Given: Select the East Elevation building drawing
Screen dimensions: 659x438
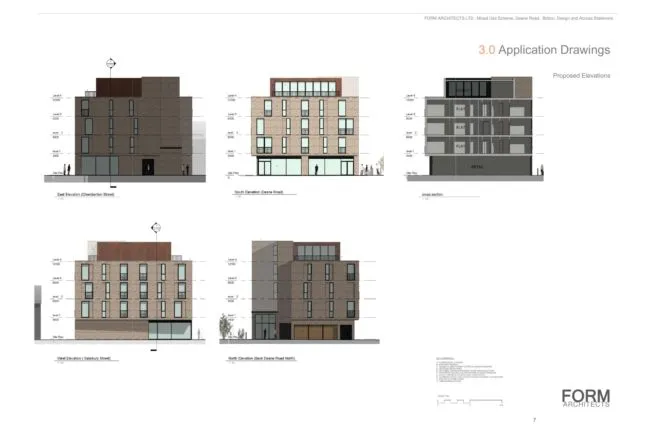Looking at the screenshot, I should point(134,126).
